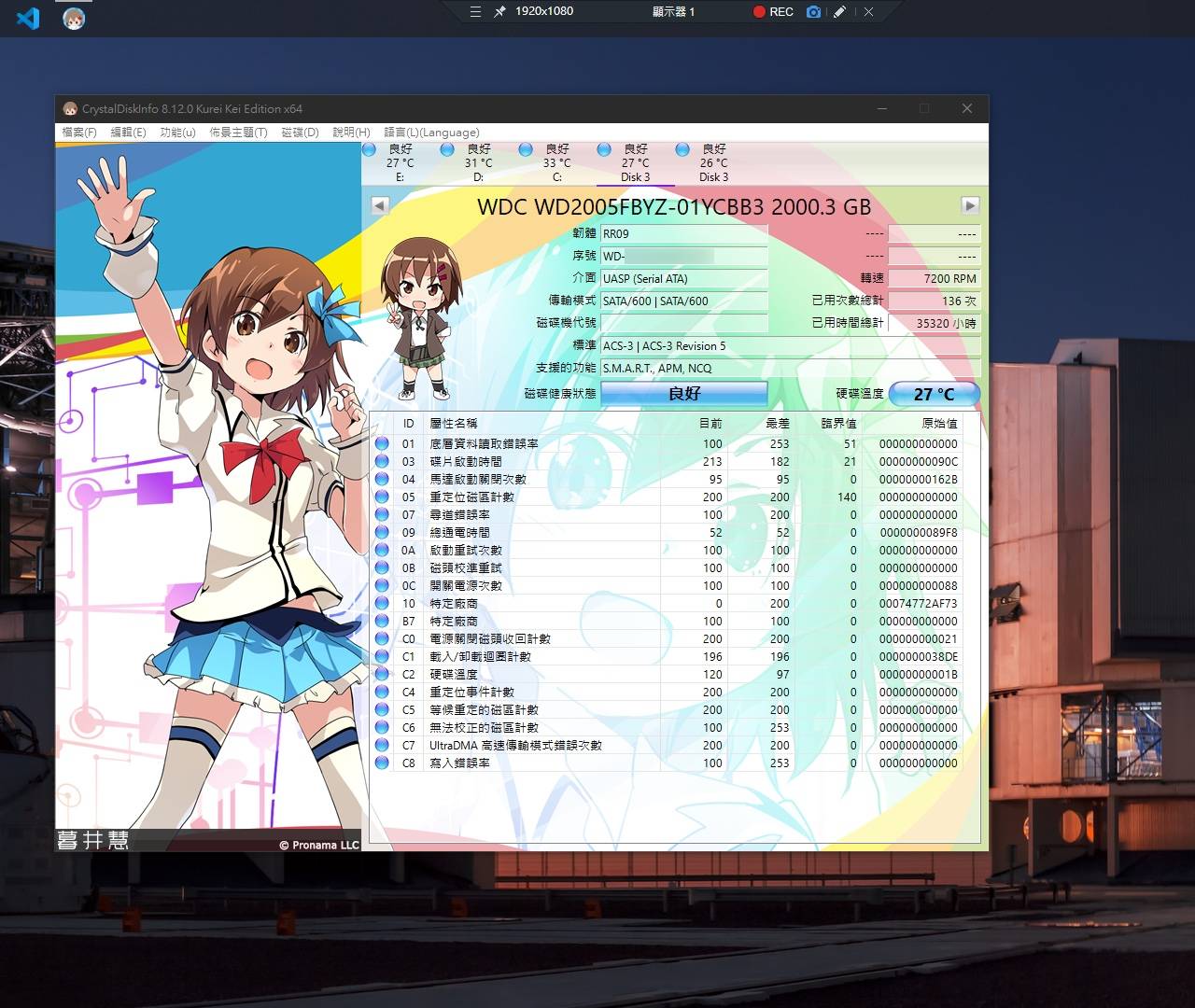This screenshot has height=1008, width=1195.
Task: Start recording with REC button
Action: (x=773, y=12)
